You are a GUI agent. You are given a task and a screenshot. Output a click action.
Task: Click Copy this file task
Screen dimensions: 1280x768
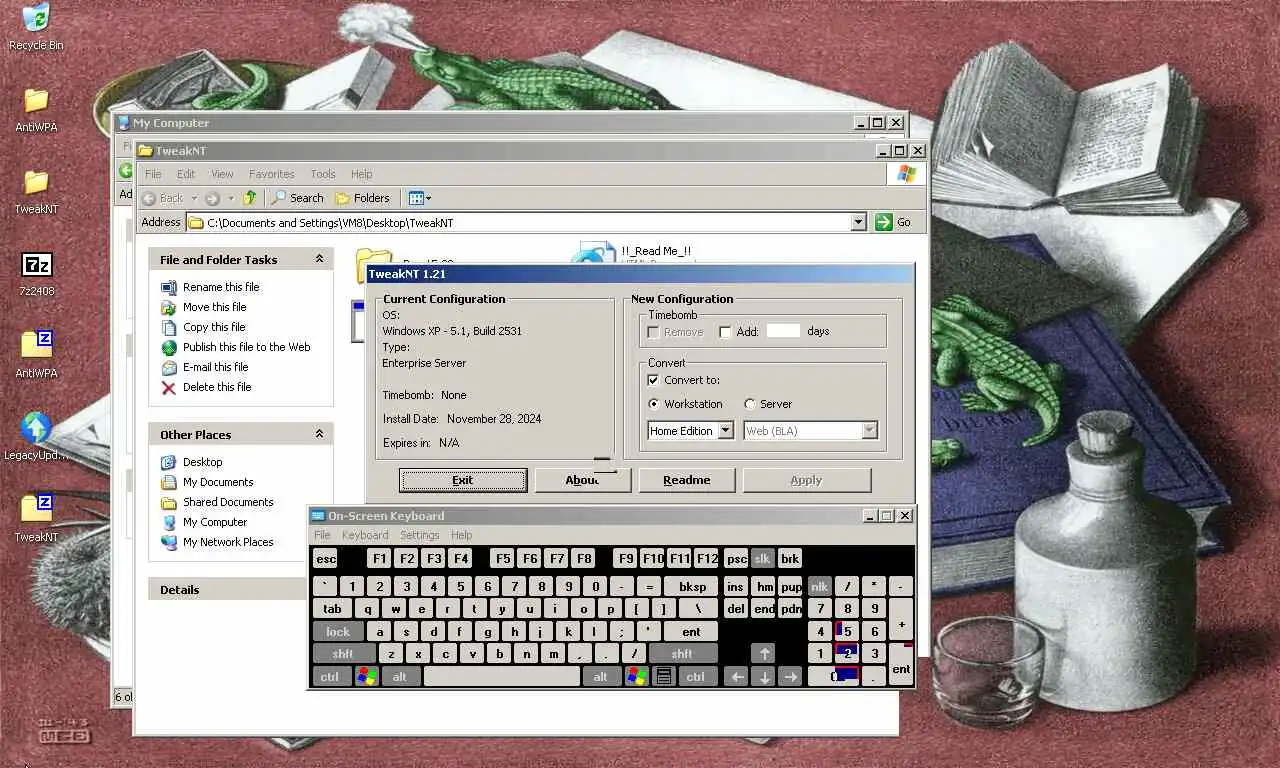(x=214, y=327)
